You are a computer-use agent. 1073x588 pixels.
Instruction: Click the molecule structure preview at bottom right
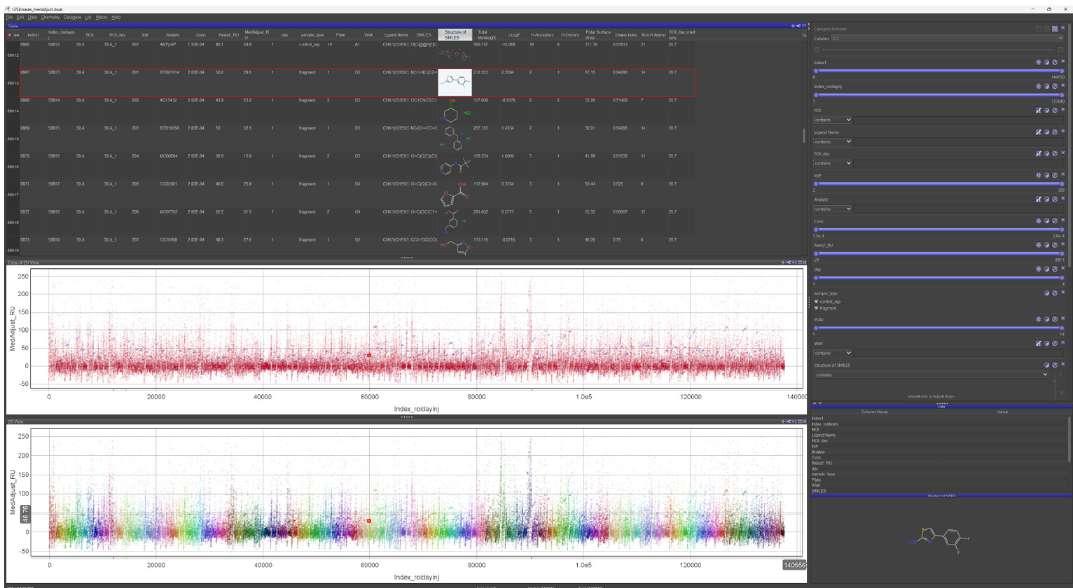[941, 540]
